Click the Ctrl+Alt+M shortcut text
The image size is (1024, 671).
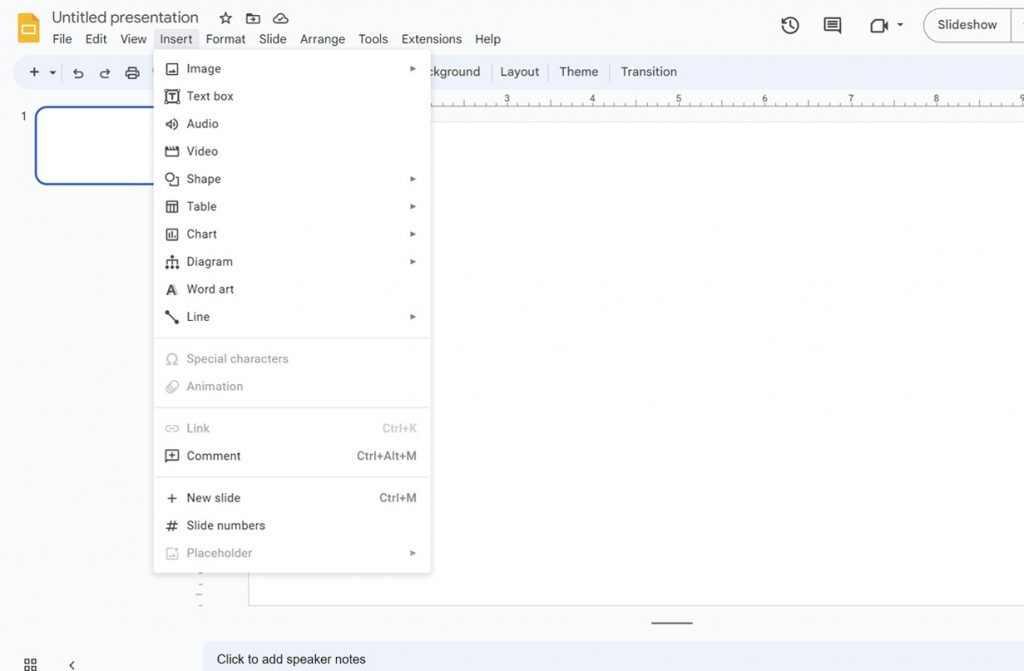point(387,456)
